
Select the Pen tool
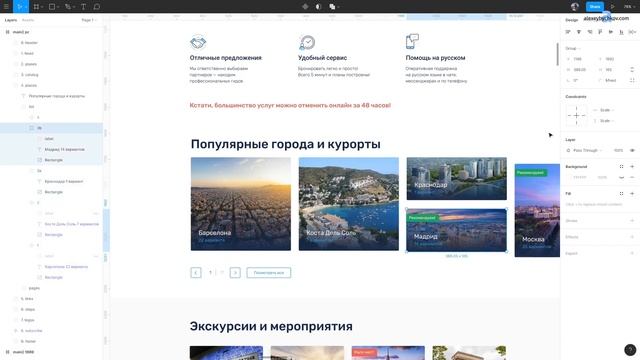[x=68, y=7]
